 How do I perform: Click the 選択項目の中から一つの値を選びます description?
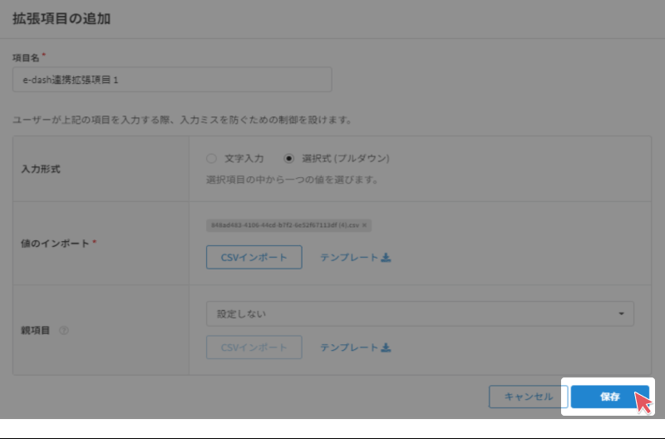(290, 180)
